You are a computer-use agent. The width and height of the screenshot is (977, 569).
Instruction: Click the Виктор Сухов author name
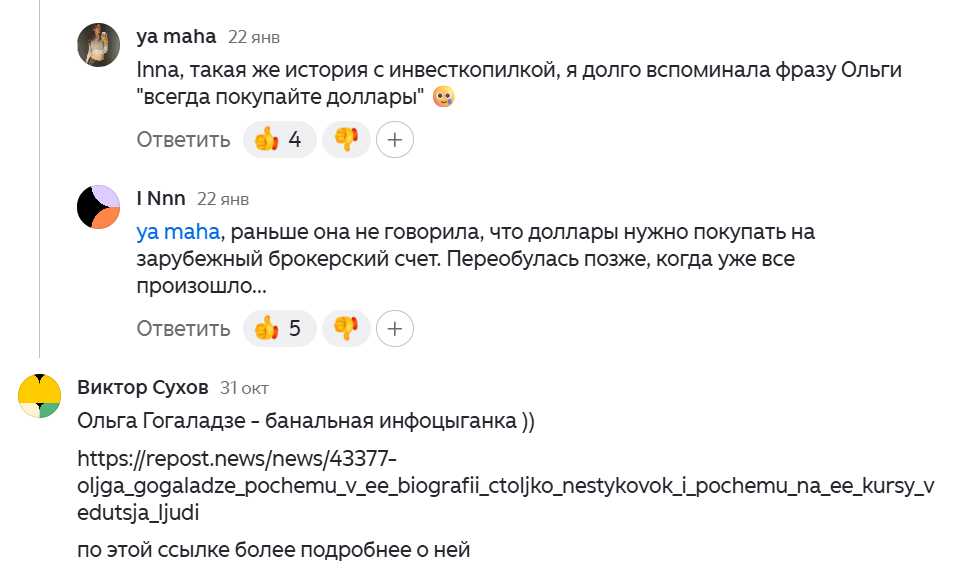coord(143,387)
